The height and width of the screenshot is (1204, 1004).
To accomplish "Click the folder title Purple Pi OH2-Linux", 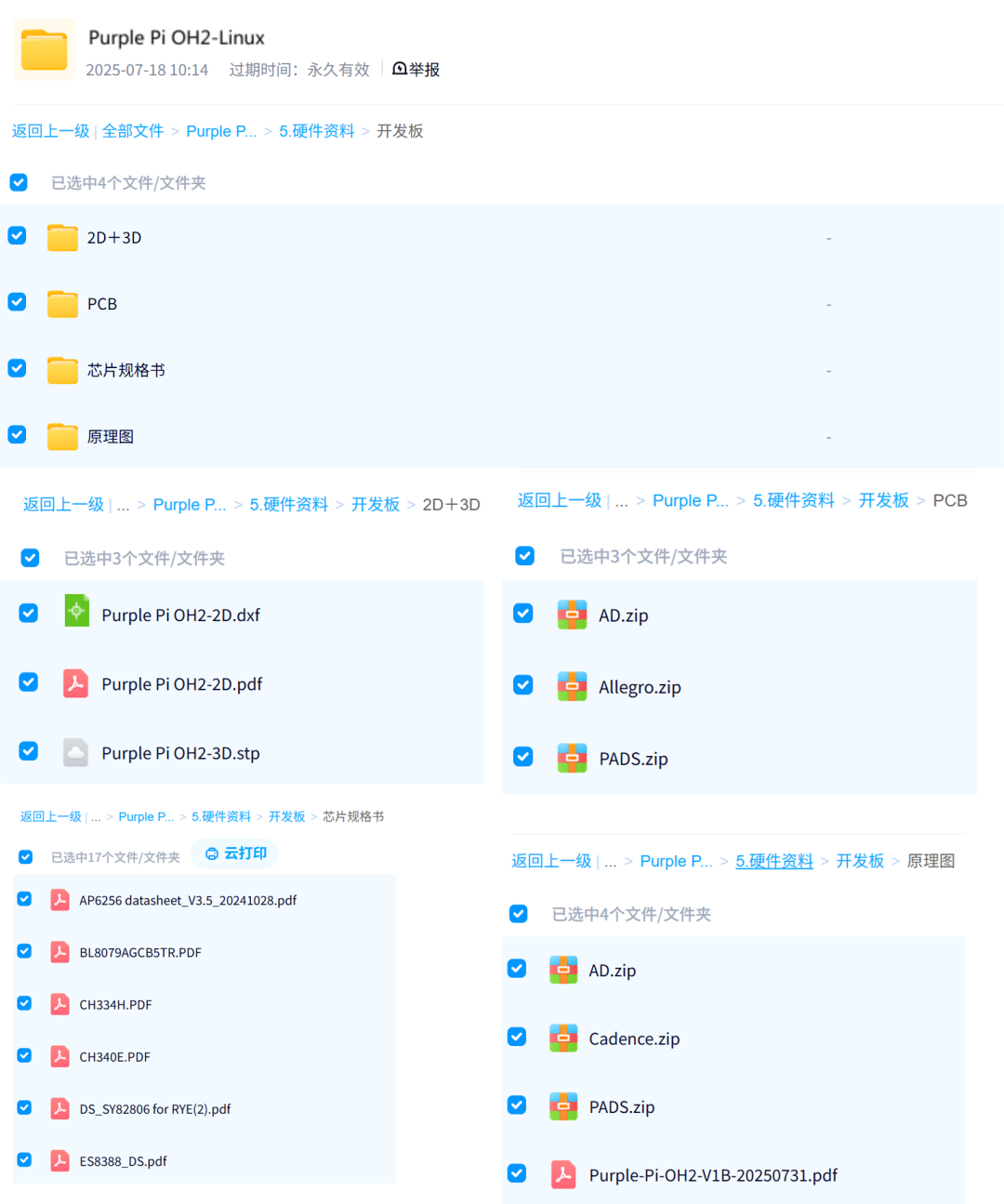I will (177, 38).
